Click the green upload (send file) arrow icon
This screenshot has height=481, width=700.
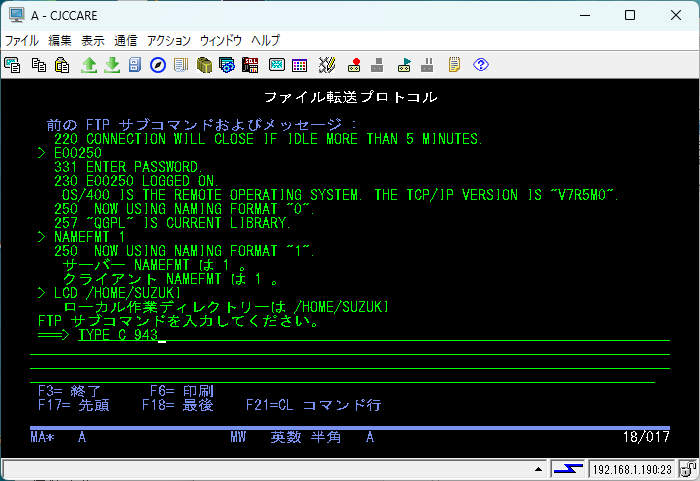[89, 65]
